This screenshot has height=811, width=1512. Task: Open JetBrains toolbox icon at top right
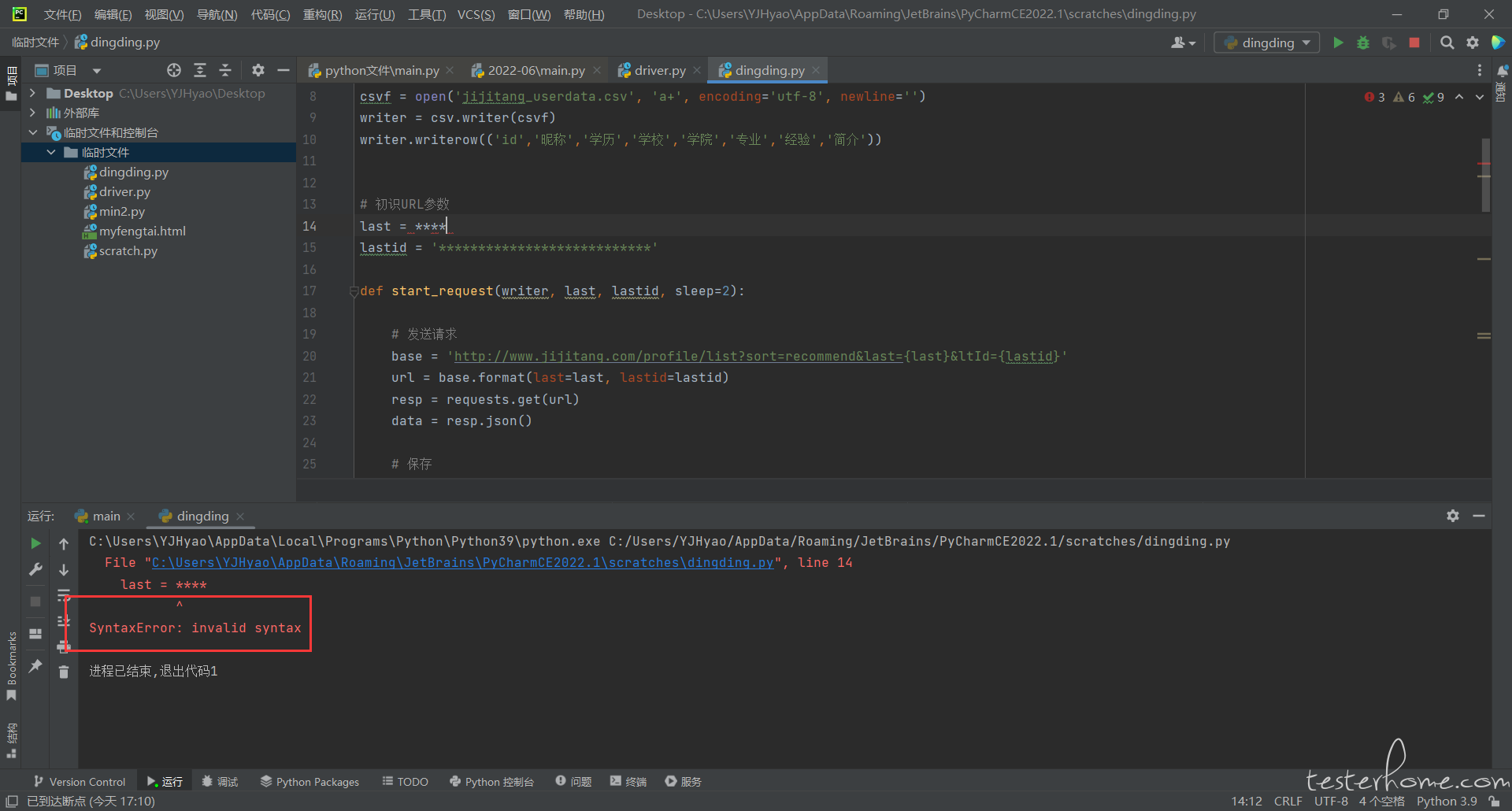click(x=1499, y=43)
